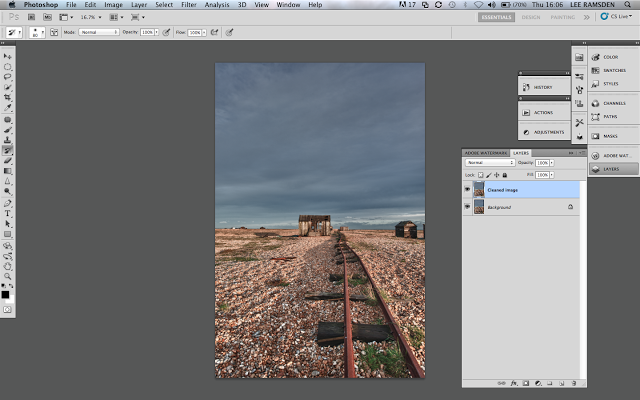This screenshot has width=640, height=400.
Task: Toggle lock image pixels brush icon
Action: coord(489,175)
